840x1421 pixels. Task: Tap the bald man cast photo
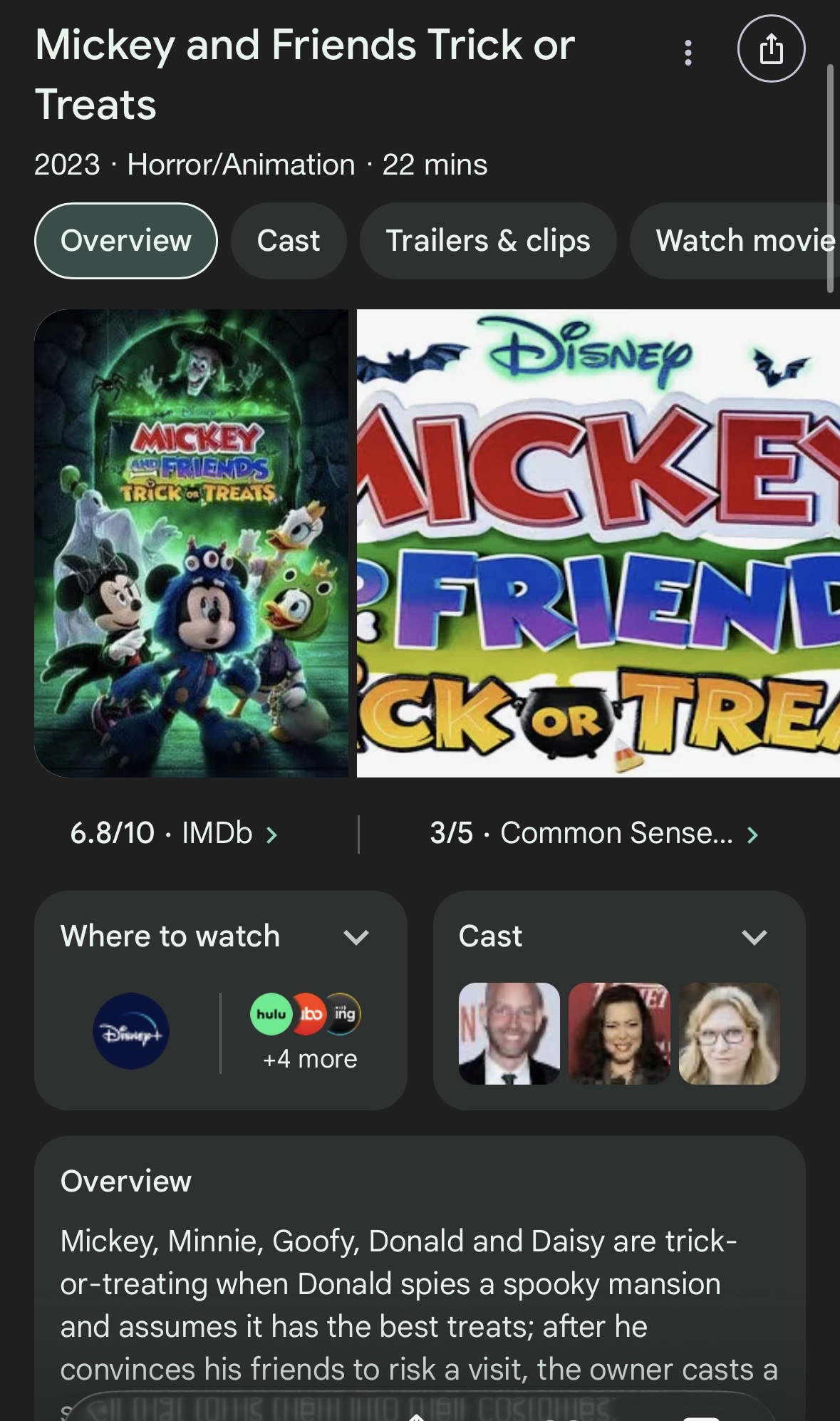click(509, 1033)
